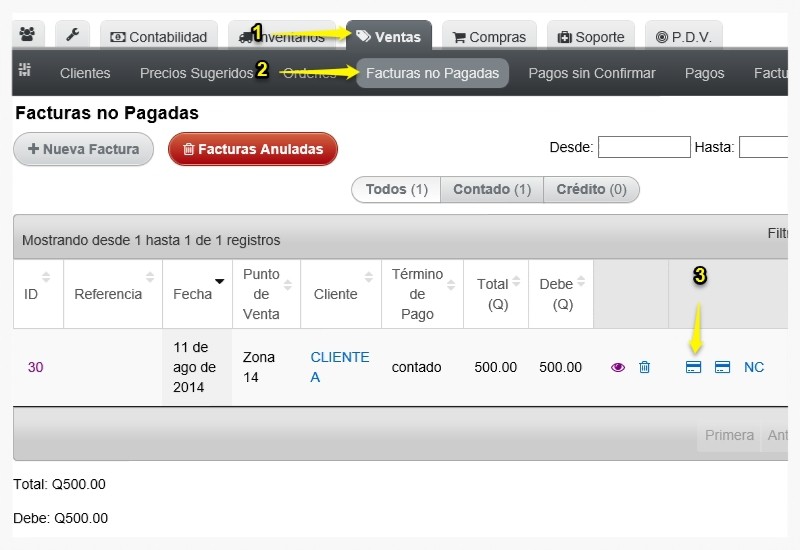Sort by Término de Pago column
800x550 pixels.
[422, 294]
